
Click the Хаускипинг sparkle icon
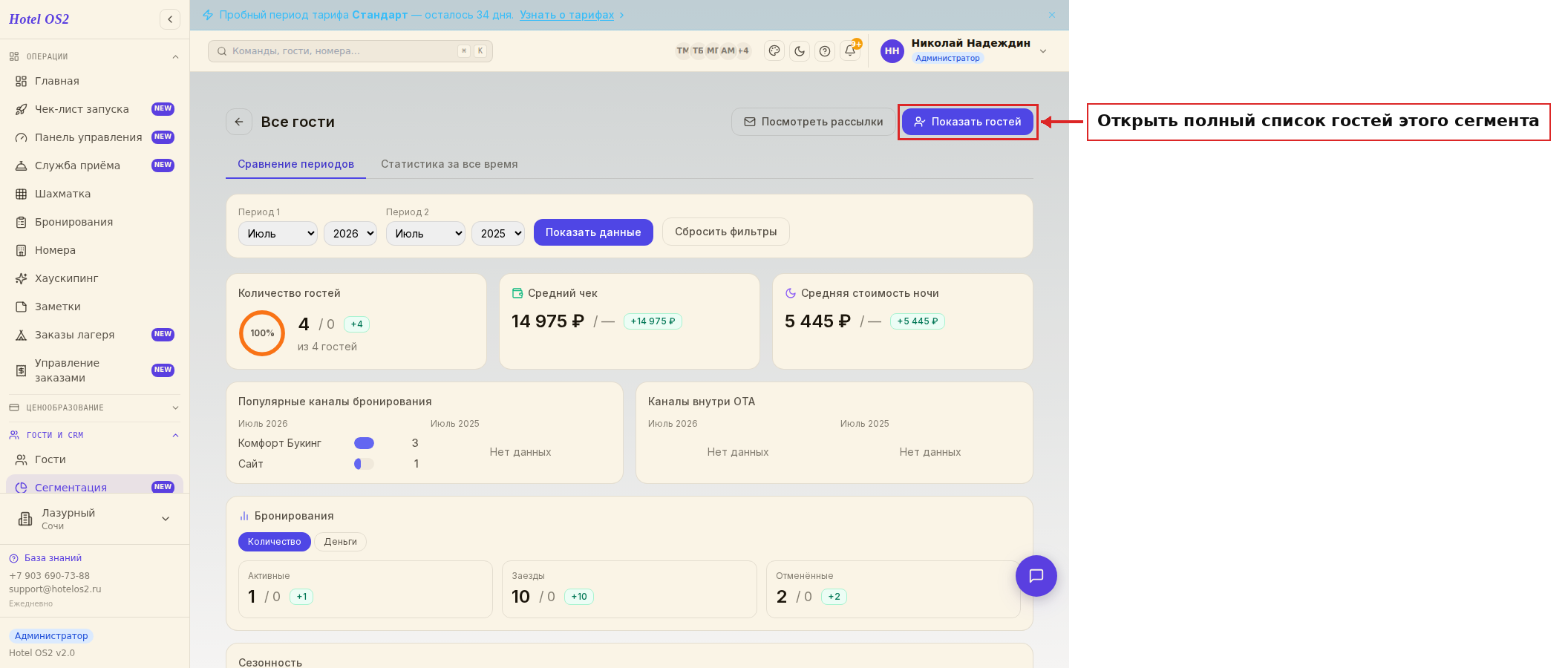[21, 278]
